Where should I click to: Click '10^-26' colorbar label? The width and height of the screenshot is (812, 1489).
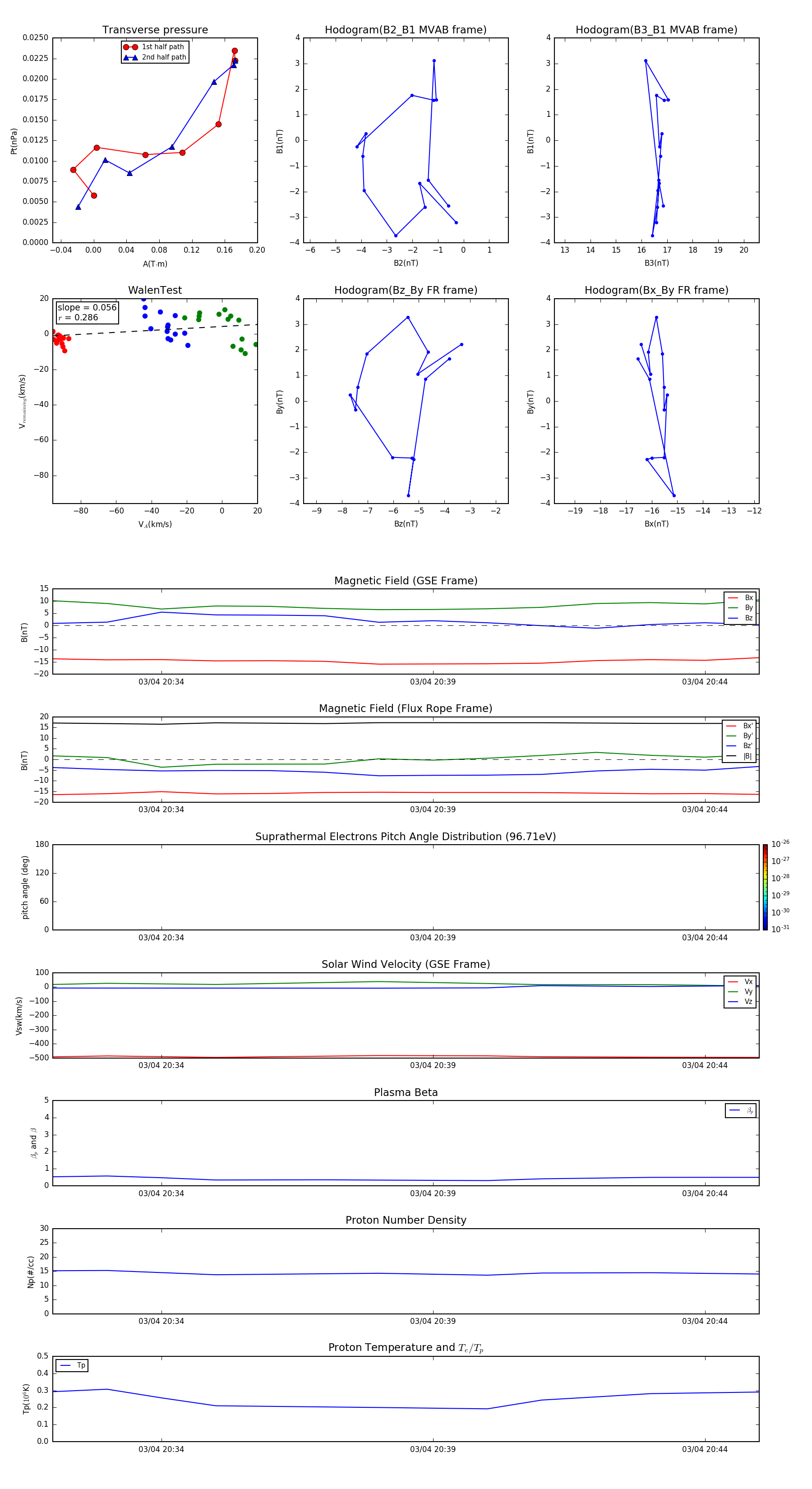click(780, 844)
